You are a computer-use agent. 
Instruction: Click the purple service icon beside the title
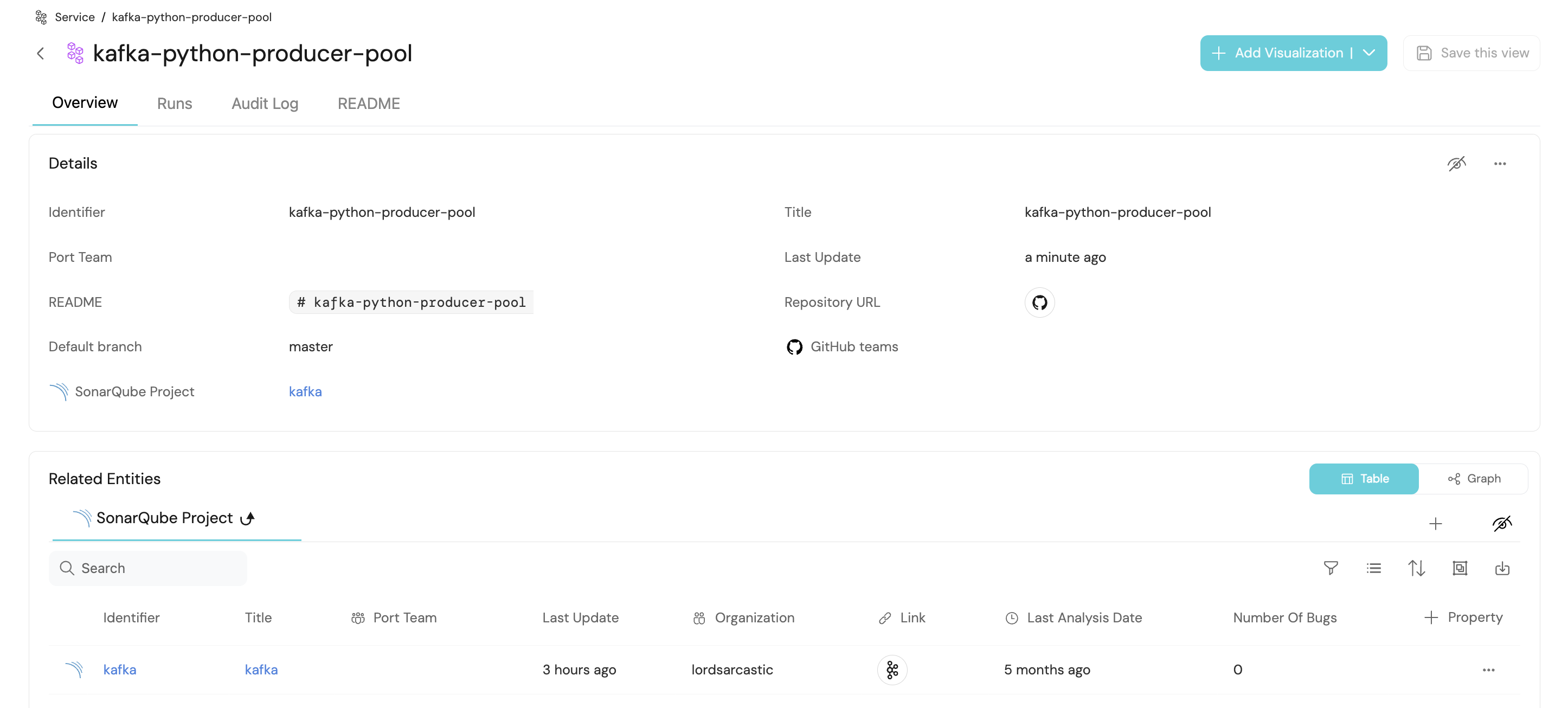point(75,54)
